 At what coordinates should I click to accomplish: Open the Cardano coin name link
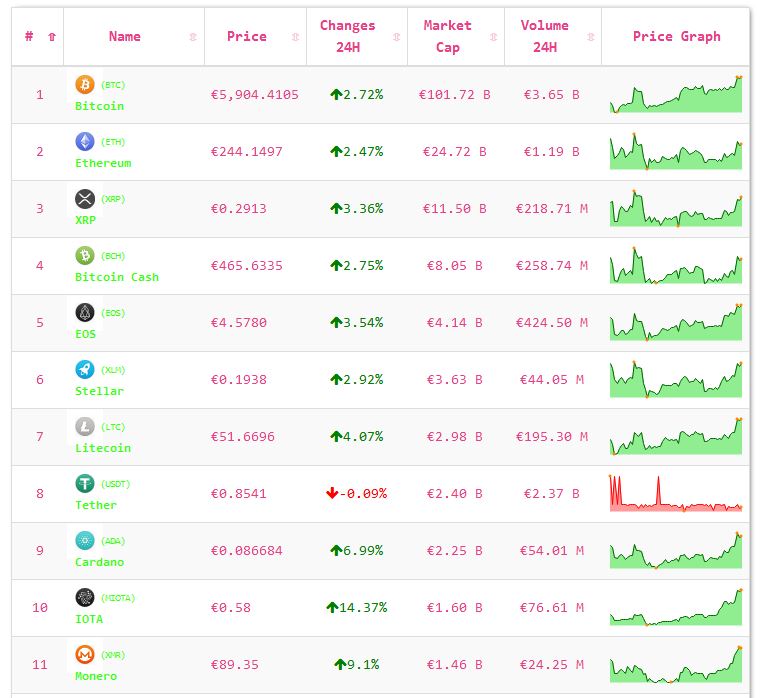coord(100,562)
